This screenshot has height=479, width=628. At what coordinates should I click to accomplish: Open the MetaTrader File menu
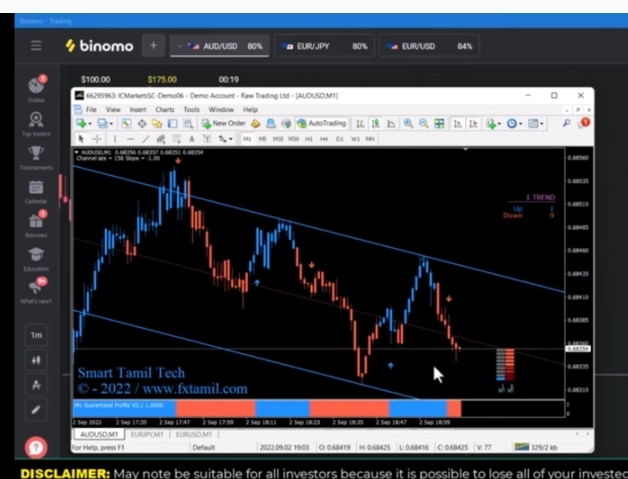91,109
